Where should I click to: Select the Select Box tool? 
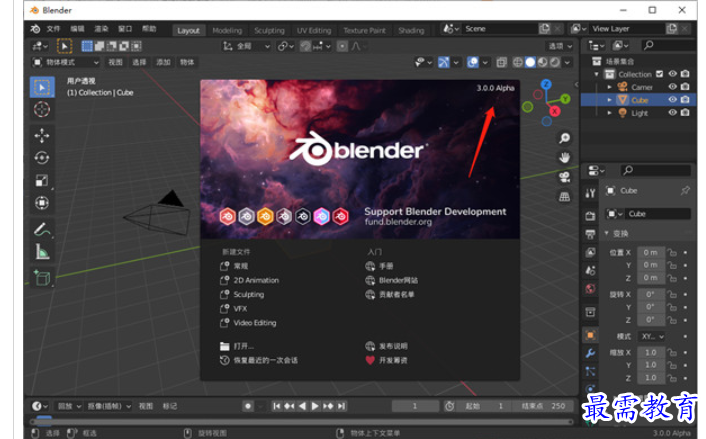point(42,87)
